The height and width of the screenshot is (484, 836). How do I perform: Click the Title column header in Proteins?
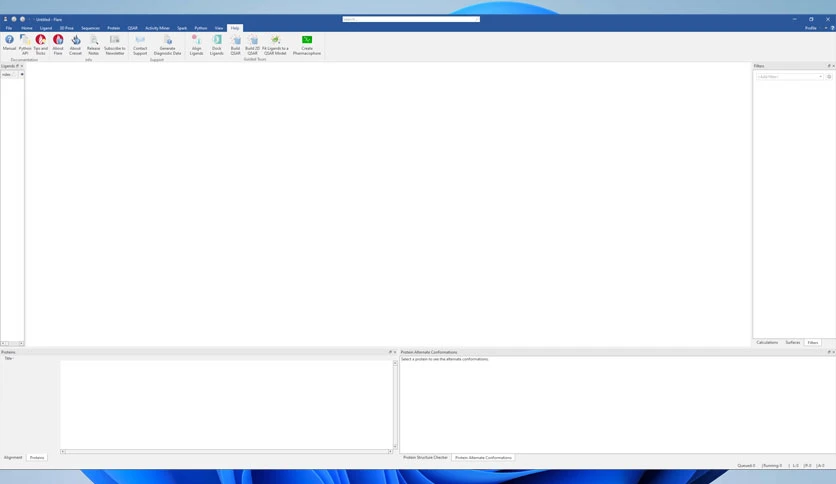click(x=9, y=358)
